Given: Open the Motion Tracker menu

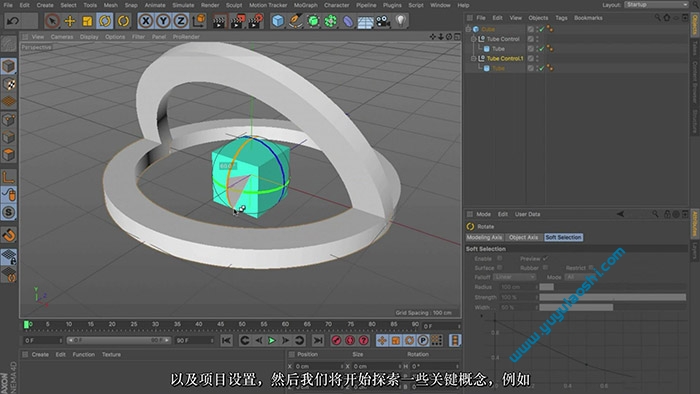Looking at the screenshot, I should coord(268,5).
